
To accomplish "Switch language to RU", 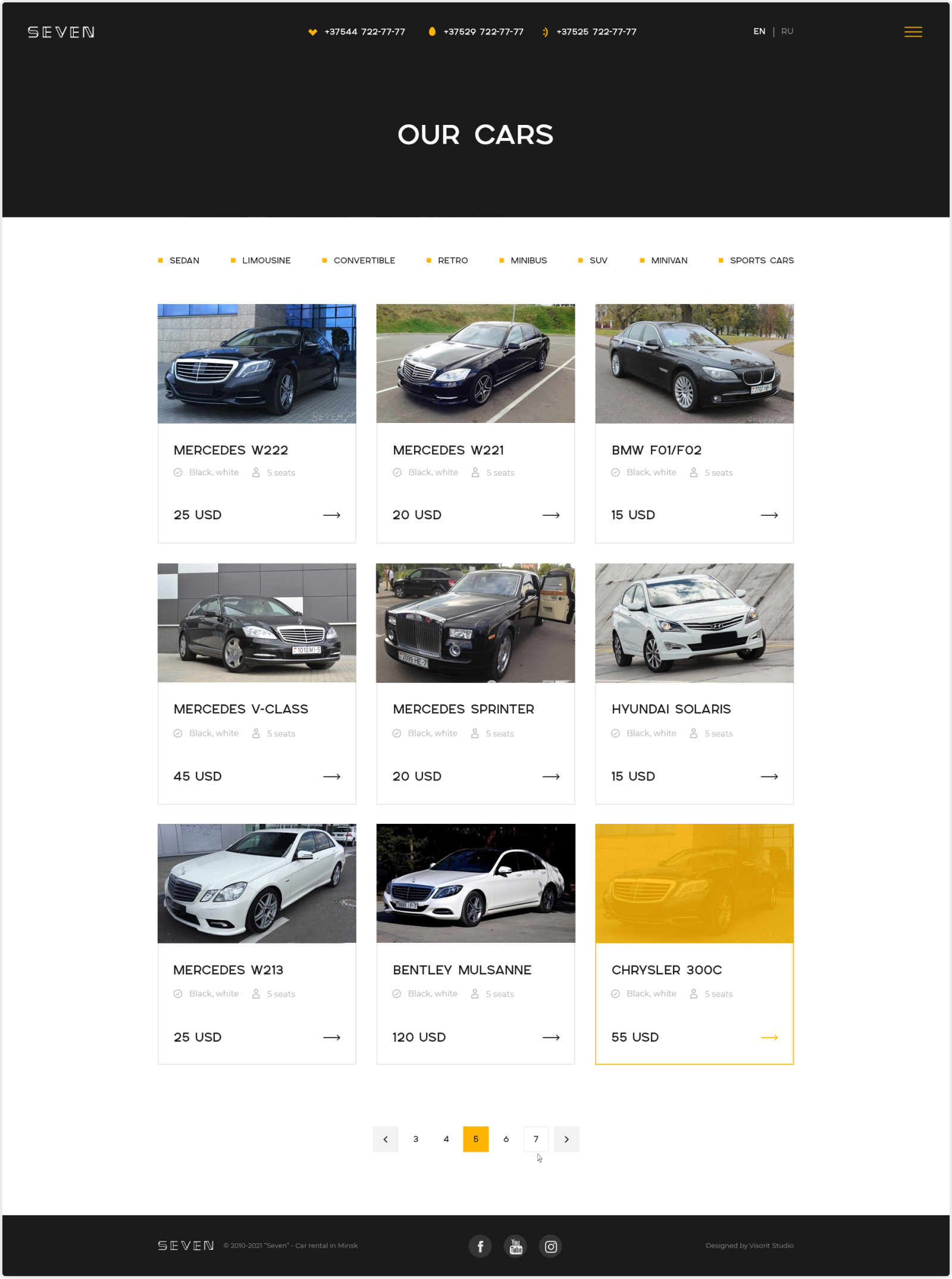I will pos(787,32).
